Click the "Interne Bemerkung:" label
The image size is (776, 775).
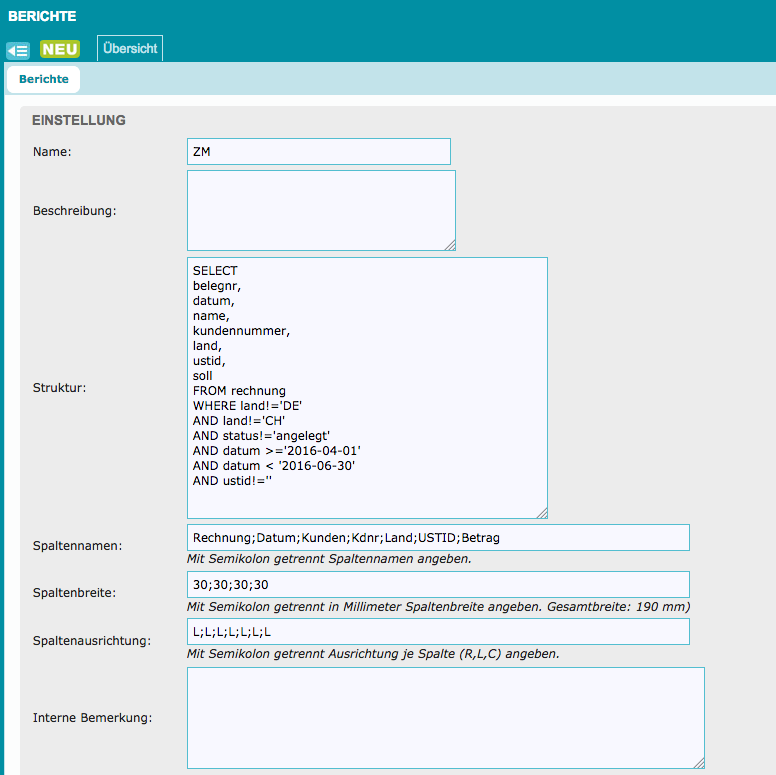pyautogui.click(x=92, y=717)
